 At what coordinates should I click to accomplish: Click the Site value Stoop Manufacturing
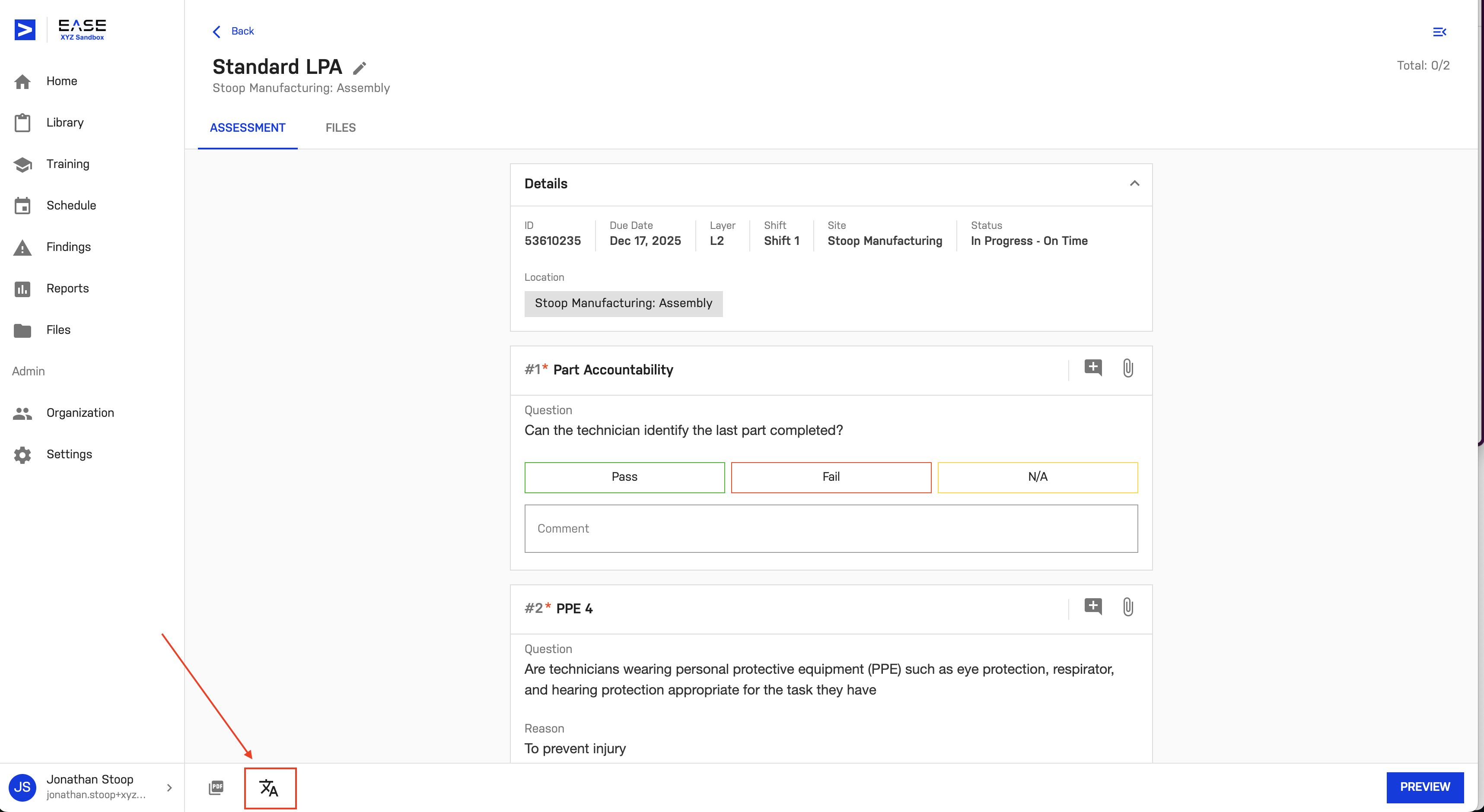click(x=885, y=241)
